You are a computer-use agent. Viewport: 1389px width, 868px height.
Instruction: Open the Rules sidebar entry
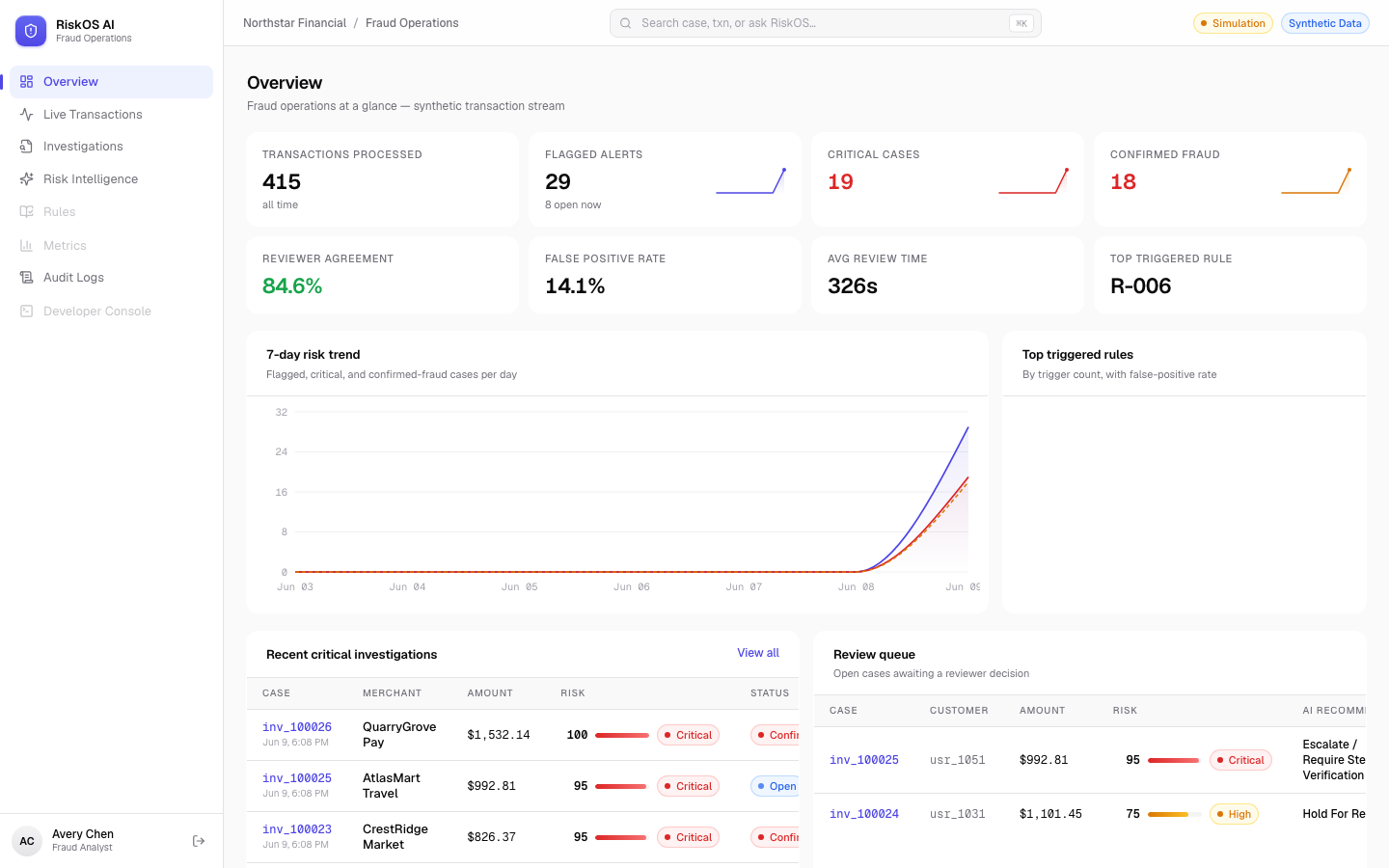click(111, 212)
